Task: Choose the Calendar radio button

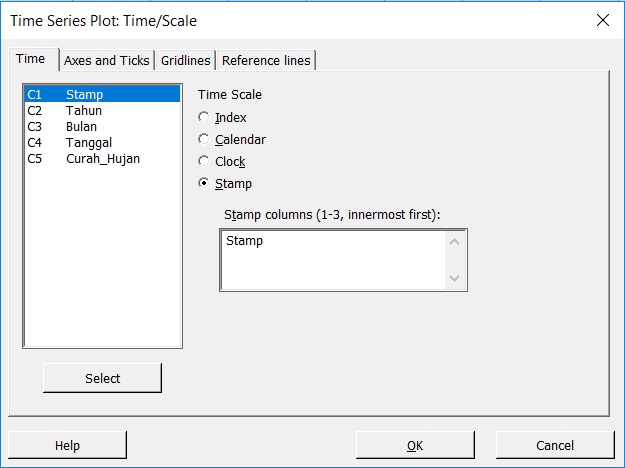Action: (205, 140)
